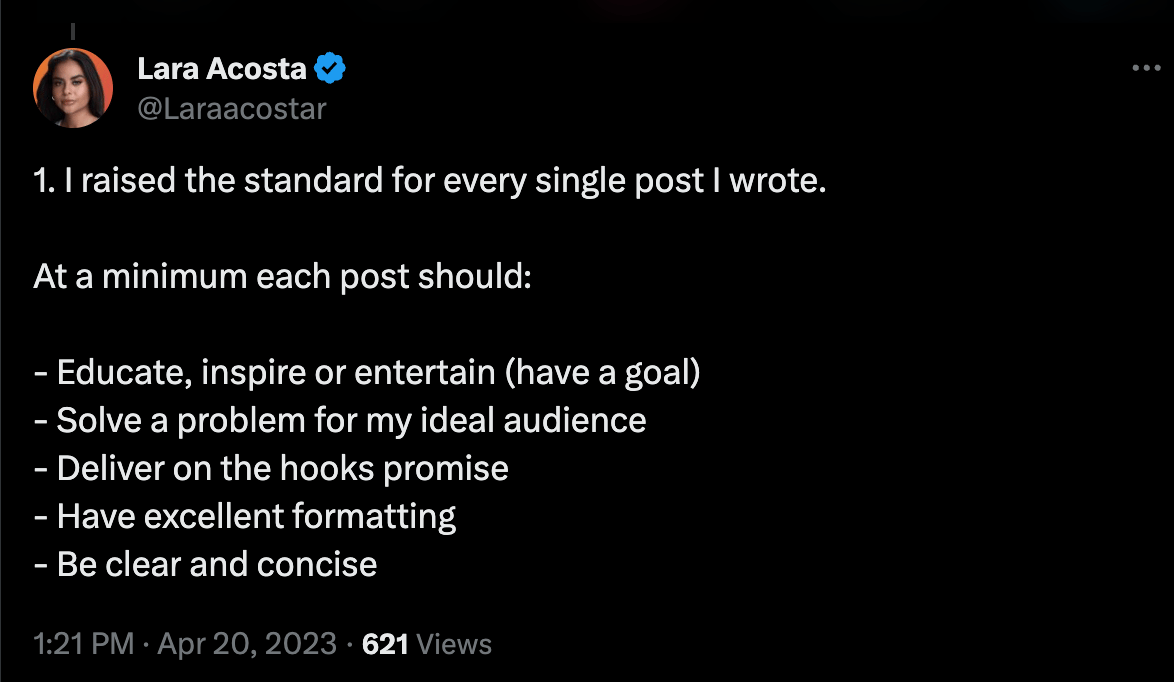Click the 1:21 PM timestamp

point(84,644)
